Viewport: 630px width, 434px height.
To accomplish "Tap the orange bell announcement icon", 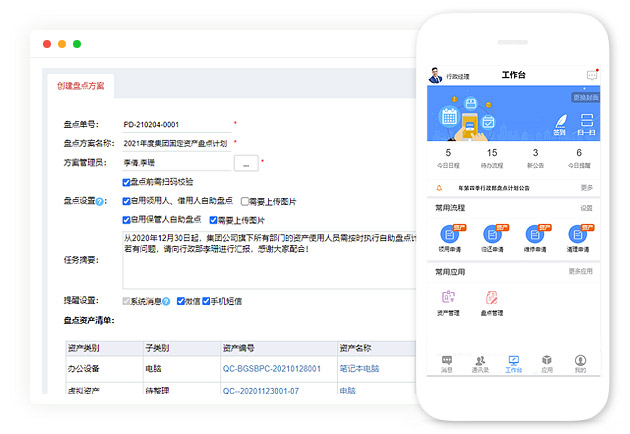I will pyautogui.click(x=439, y=188).
